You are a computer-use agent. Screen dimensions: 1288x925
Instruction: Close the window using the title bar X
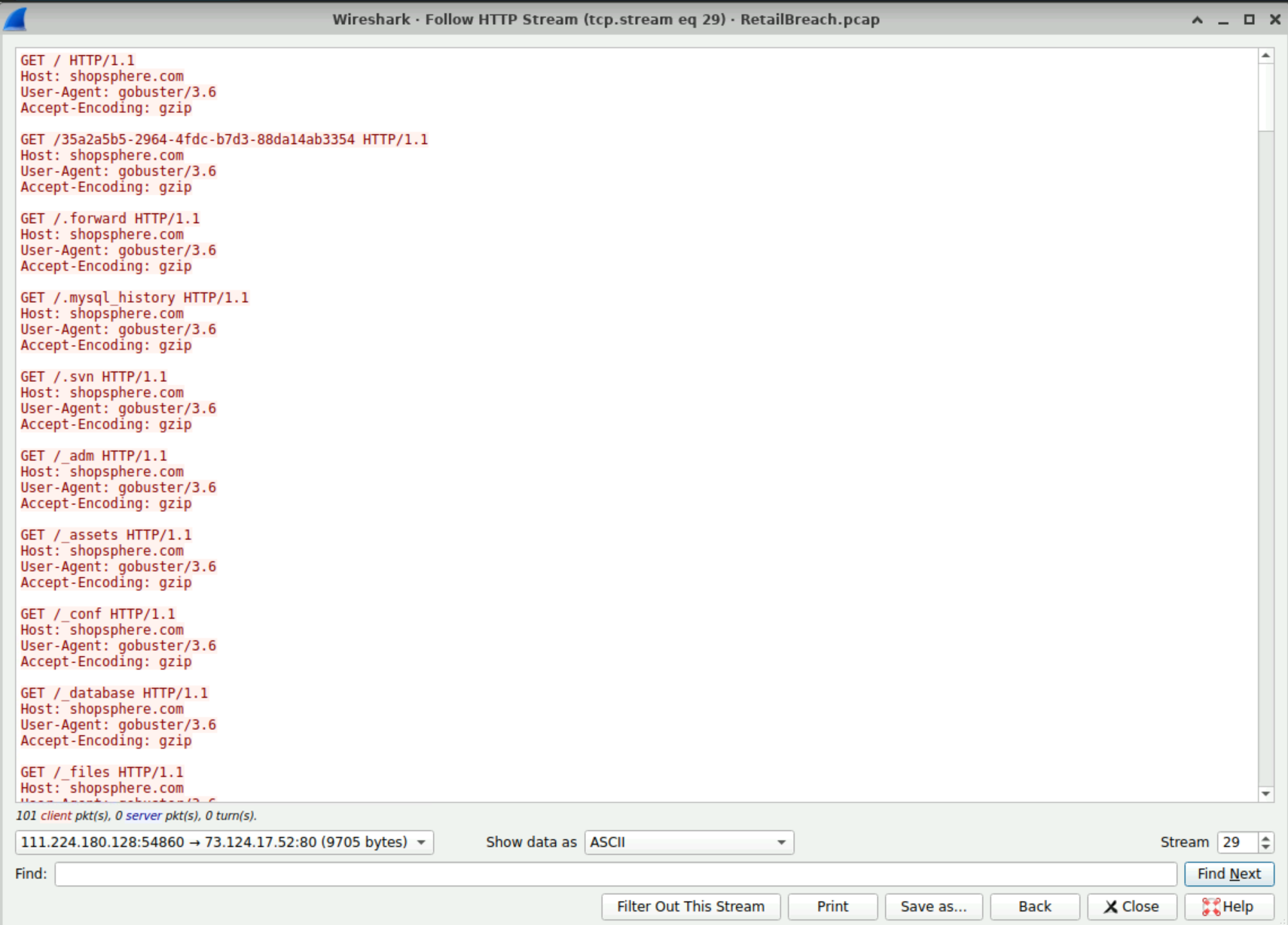pyautogui.click(x=1274, y=20)
